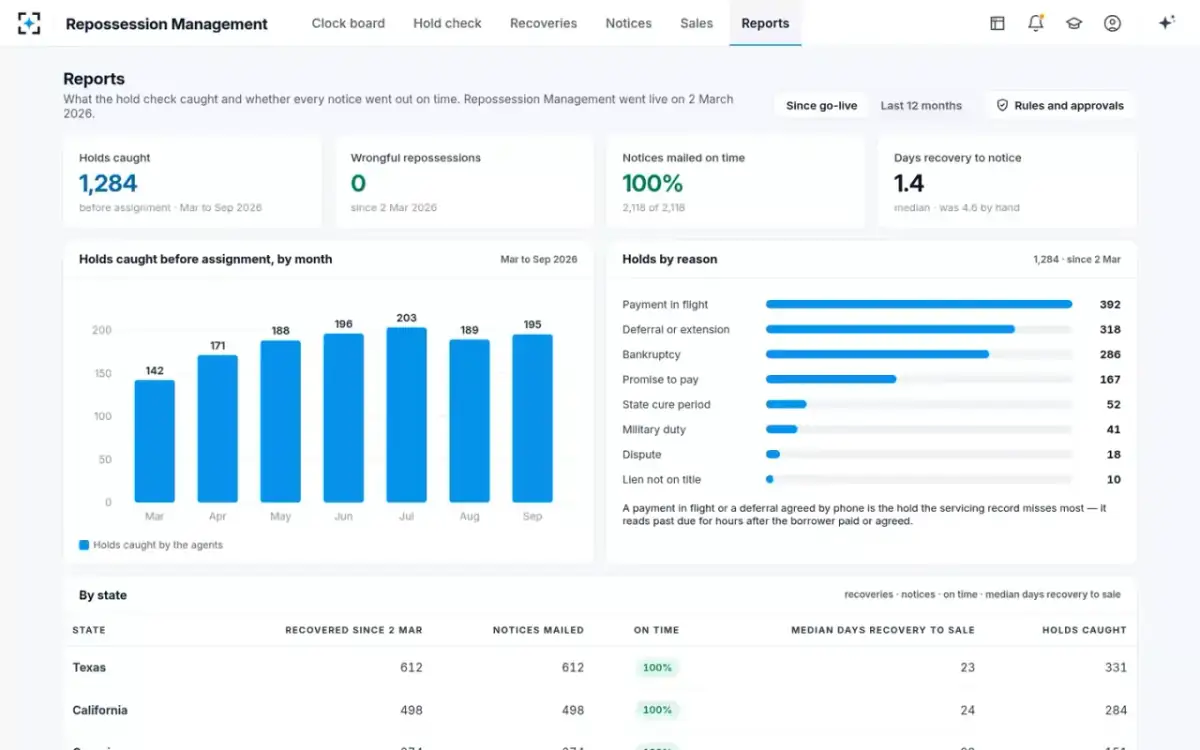1200x750 pixels.
Task: Open the Recoveries tab
Action: click(x=543, y=23)
